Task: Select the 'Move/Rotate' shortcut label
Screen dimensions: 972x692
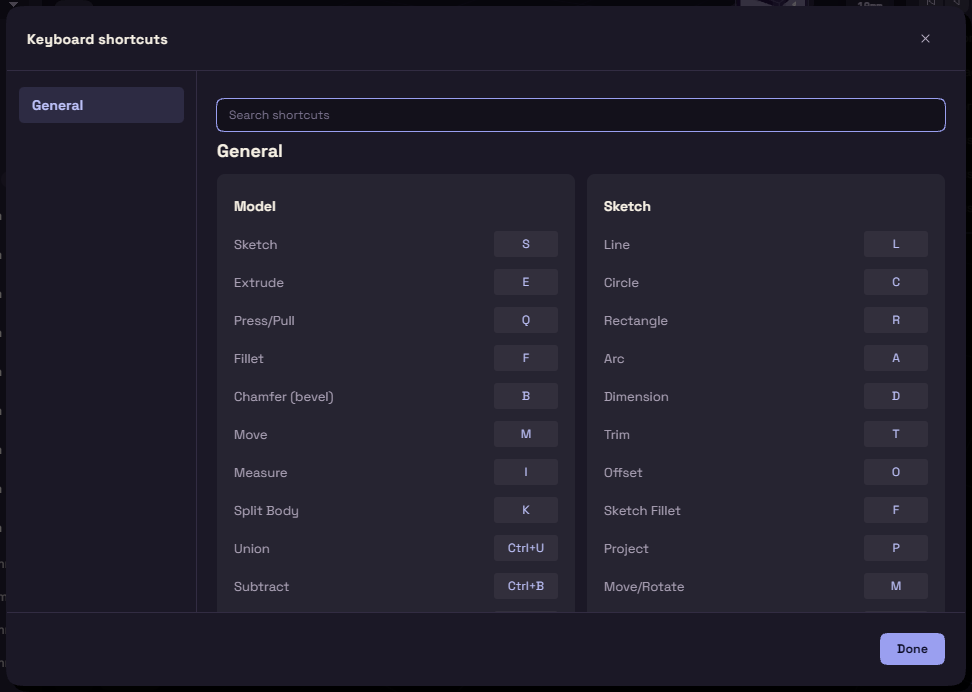Action: [644, 587]
